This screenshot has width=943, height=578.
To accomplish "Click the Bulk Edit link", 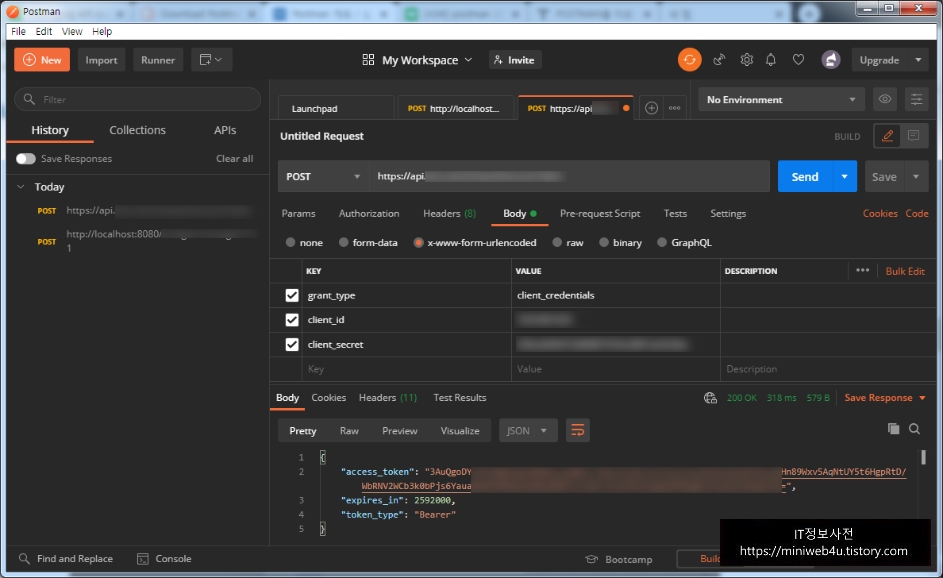I will click(905, 271).
